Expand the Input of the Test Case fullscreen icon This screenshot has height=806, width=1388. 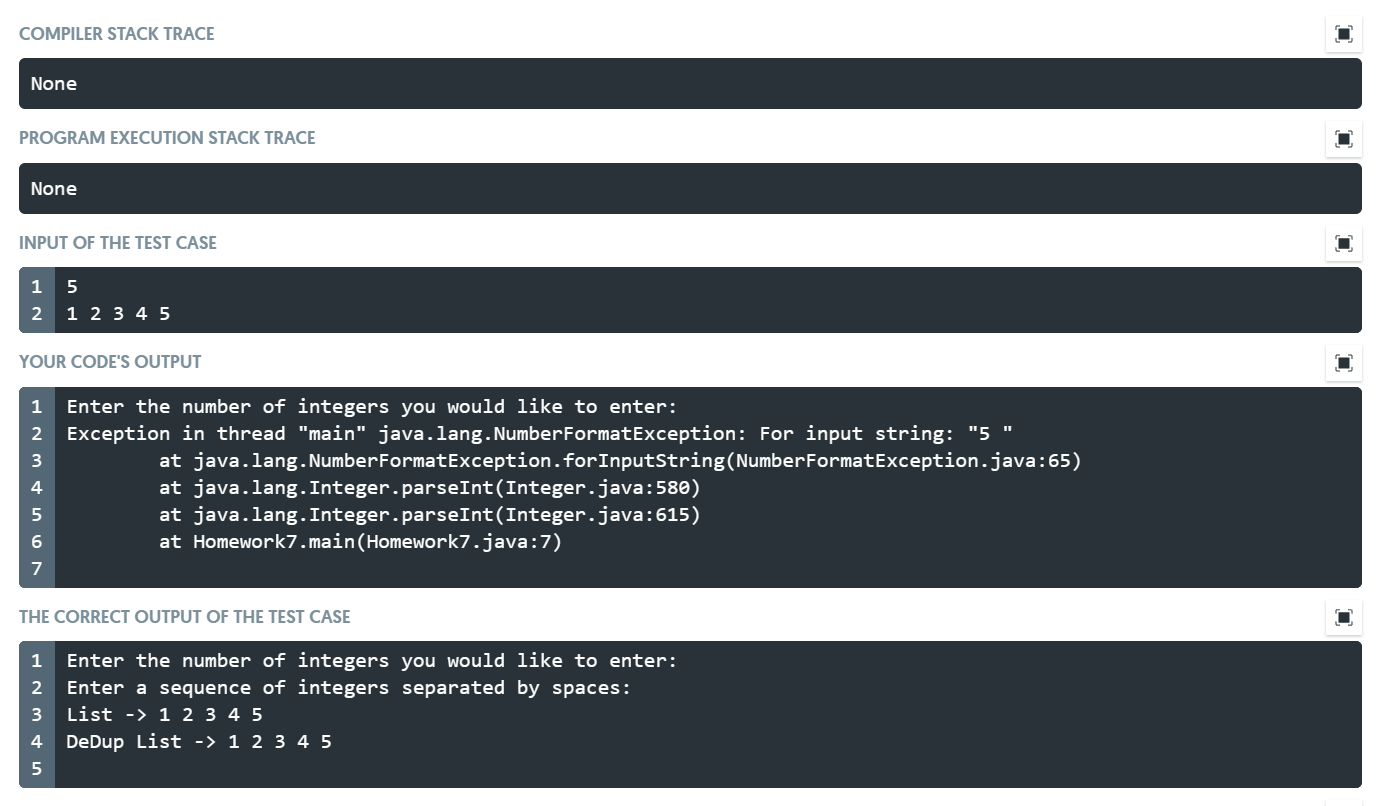click(1343, 243)
